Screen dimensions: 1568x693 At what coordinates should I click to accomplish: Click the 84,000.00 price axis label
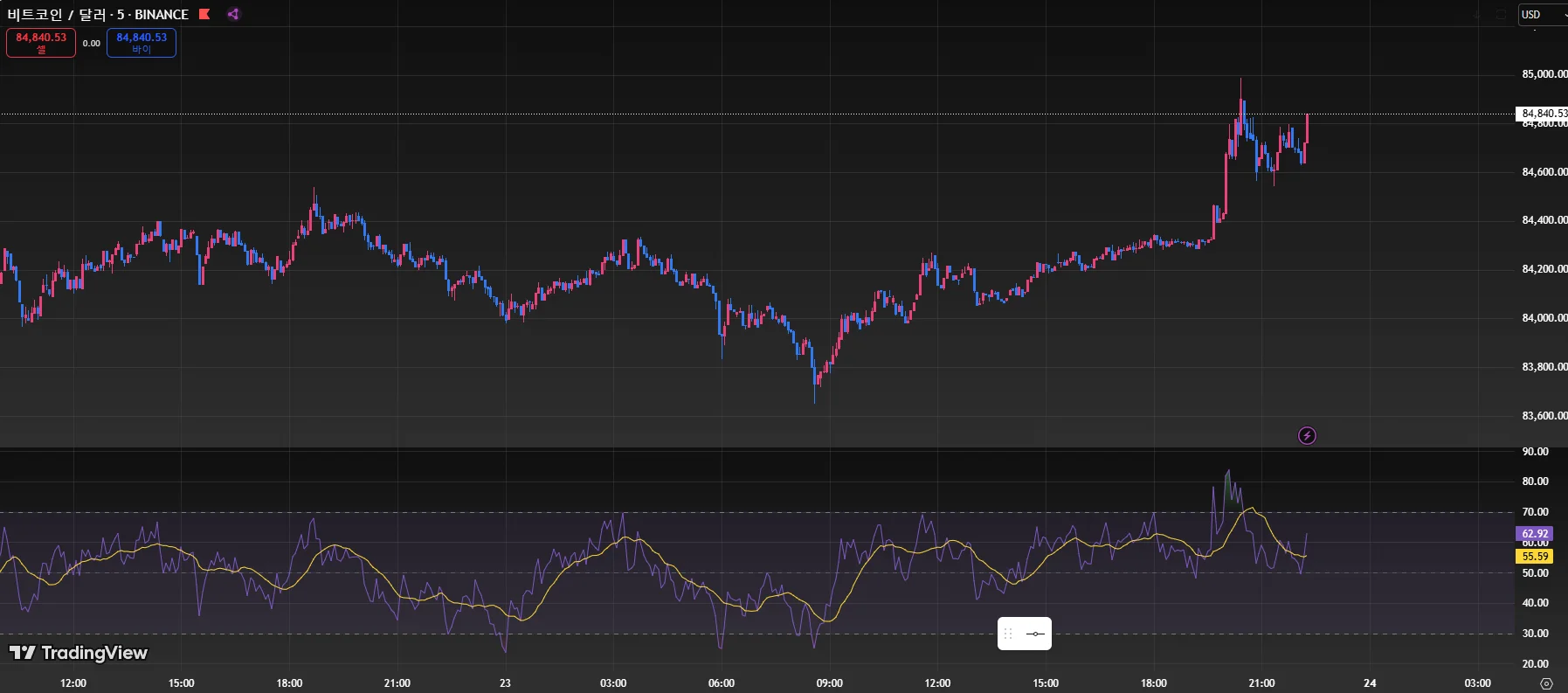click(1544, 318)
